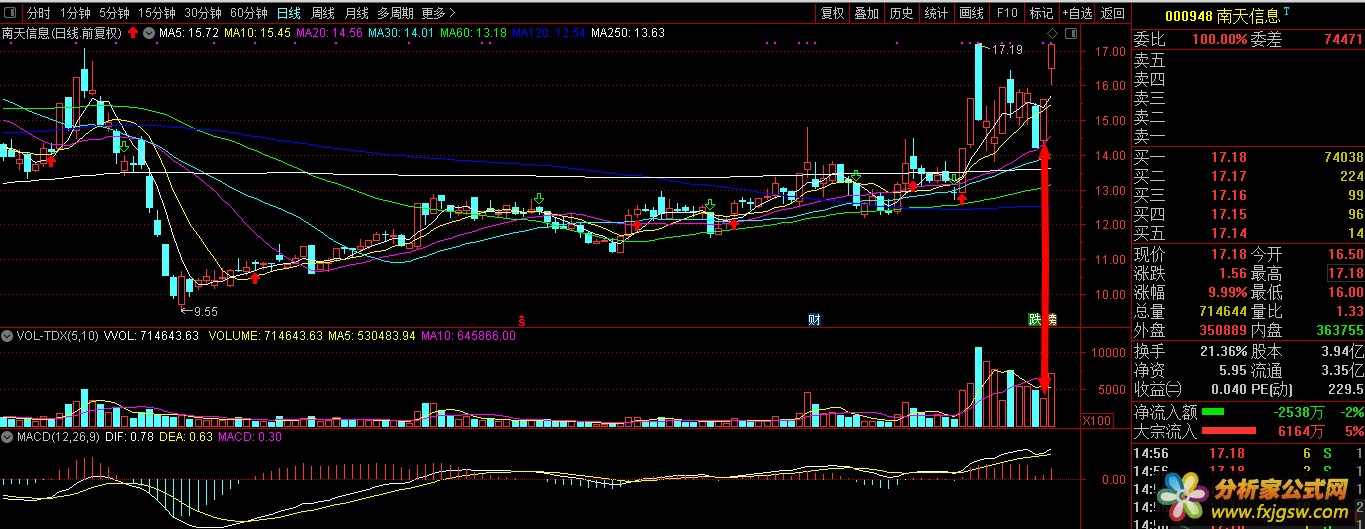The image size is (1365, 529).
Task: Click the T superscript icon beside stock name
Action: [1287, 10]
